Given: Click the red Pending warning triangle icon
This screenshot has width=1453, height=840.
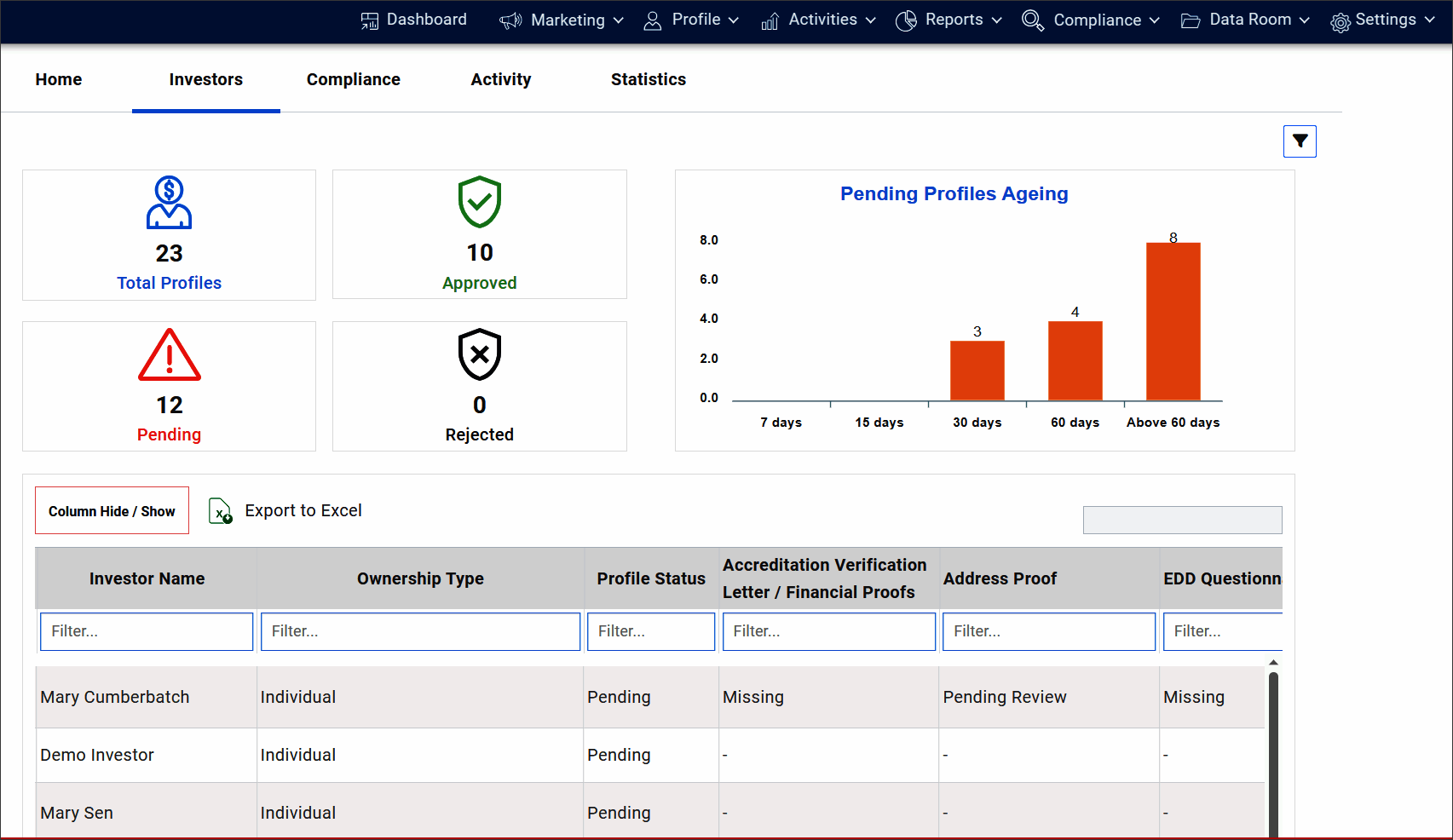Looking at the screenshot, I should (169, 354).
